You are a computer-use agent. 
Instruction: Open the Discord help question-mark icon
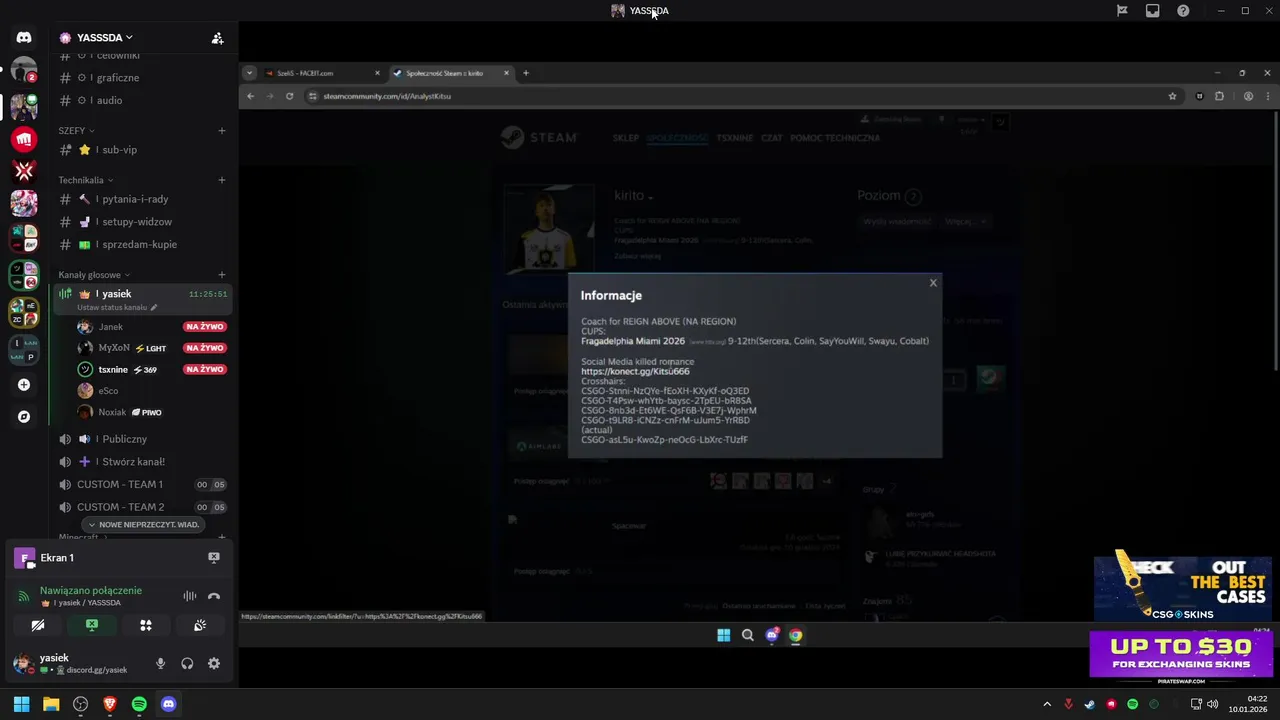click(1183, 11)
